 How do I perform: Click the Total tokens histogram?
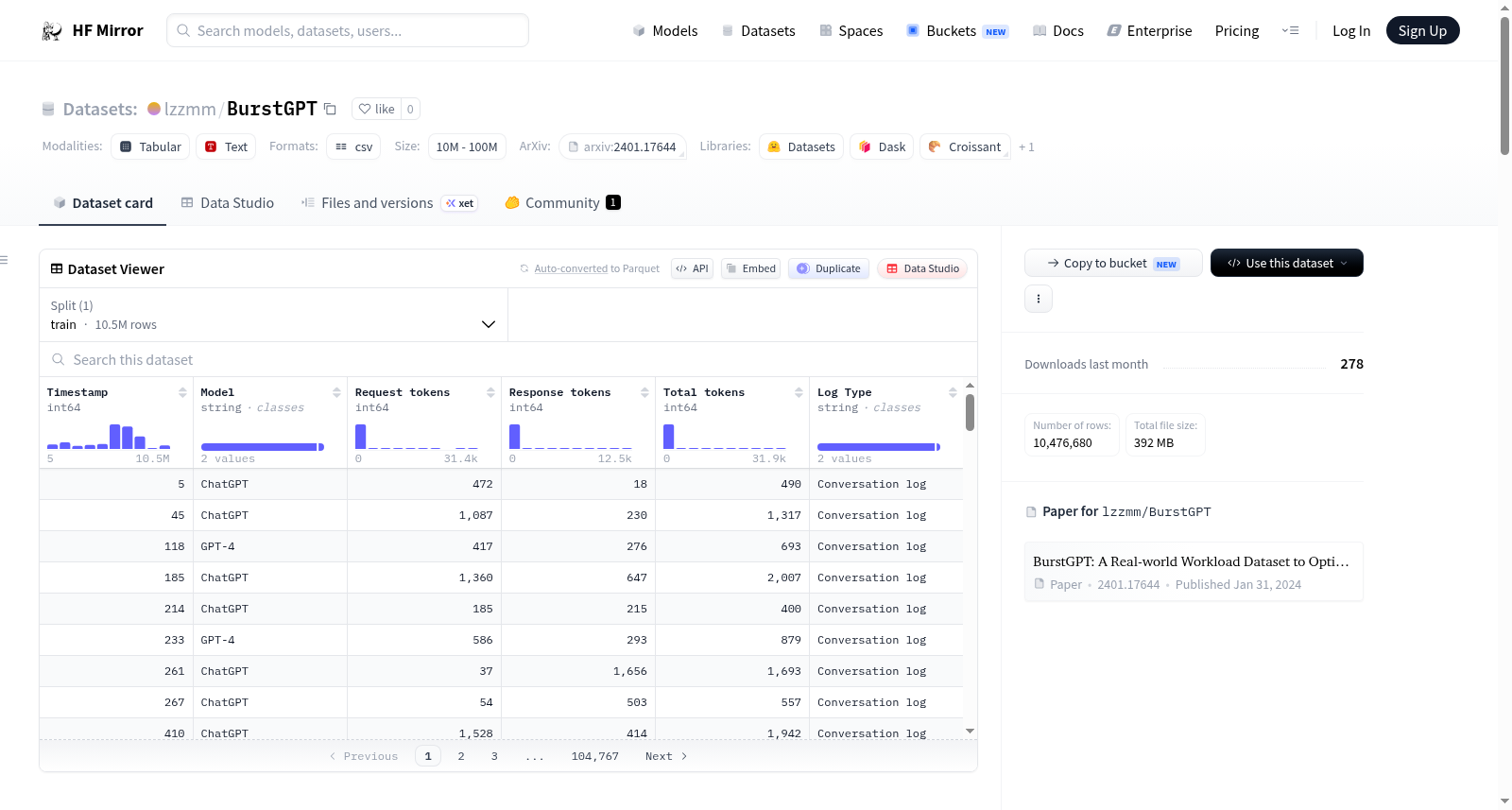[x=725, y=436]
